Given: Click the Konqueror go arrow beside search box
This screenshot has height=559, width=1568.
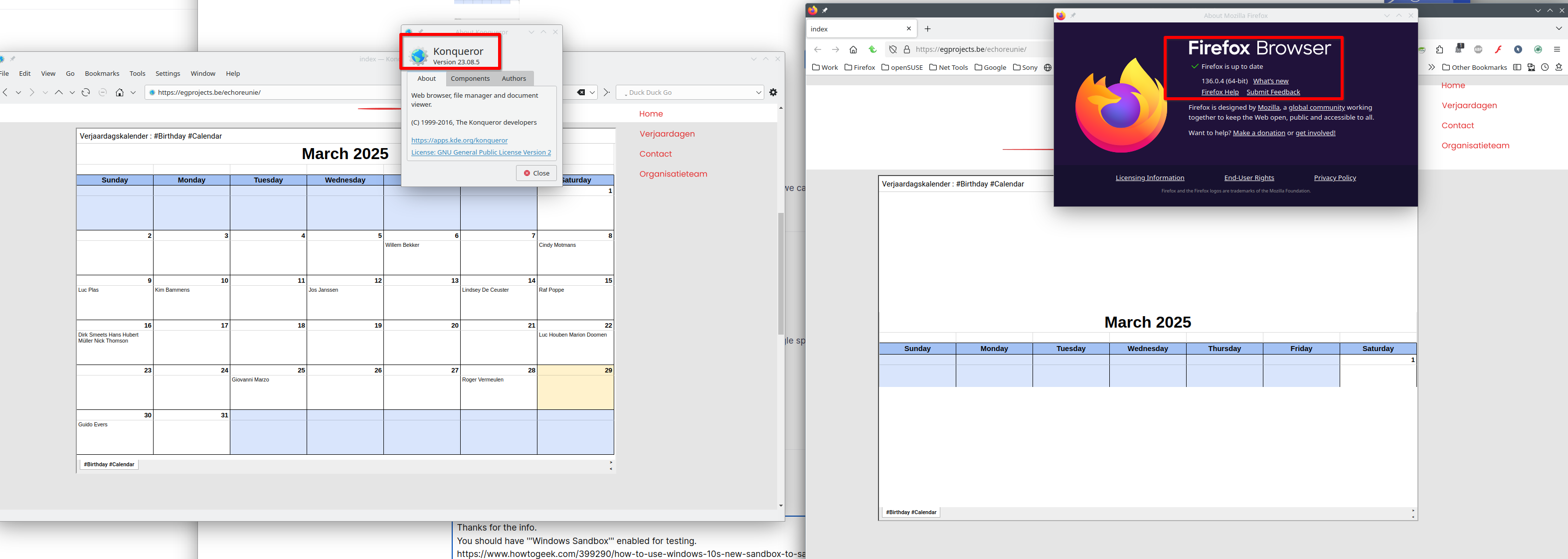Looking at the screenshot, I should click(606, 93).
